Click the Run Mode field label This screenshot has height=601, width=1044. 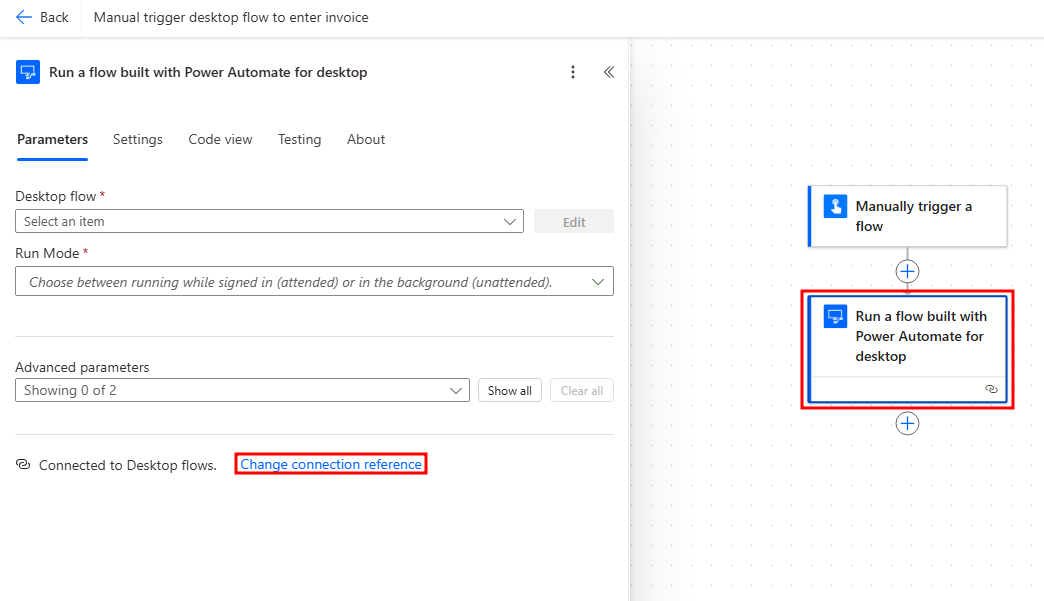[47, 254]
